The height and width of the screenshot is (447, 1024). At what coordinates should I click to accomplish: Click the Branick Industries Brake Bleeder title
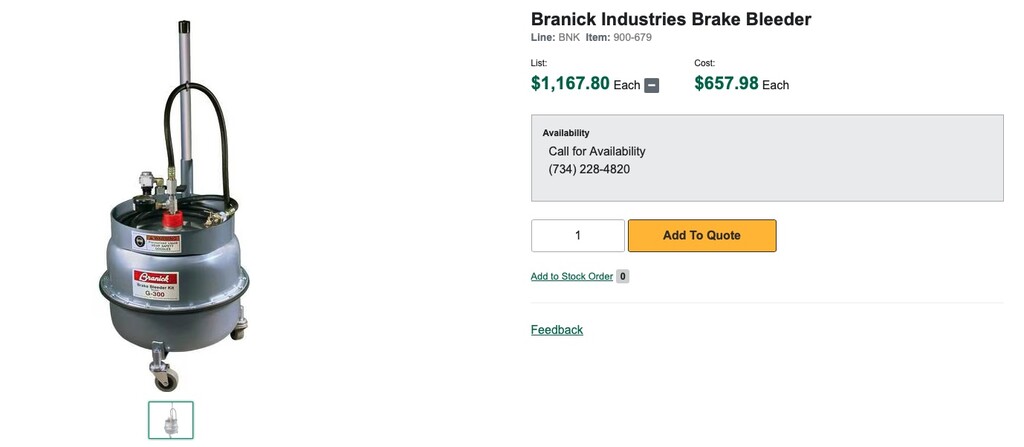670,19
